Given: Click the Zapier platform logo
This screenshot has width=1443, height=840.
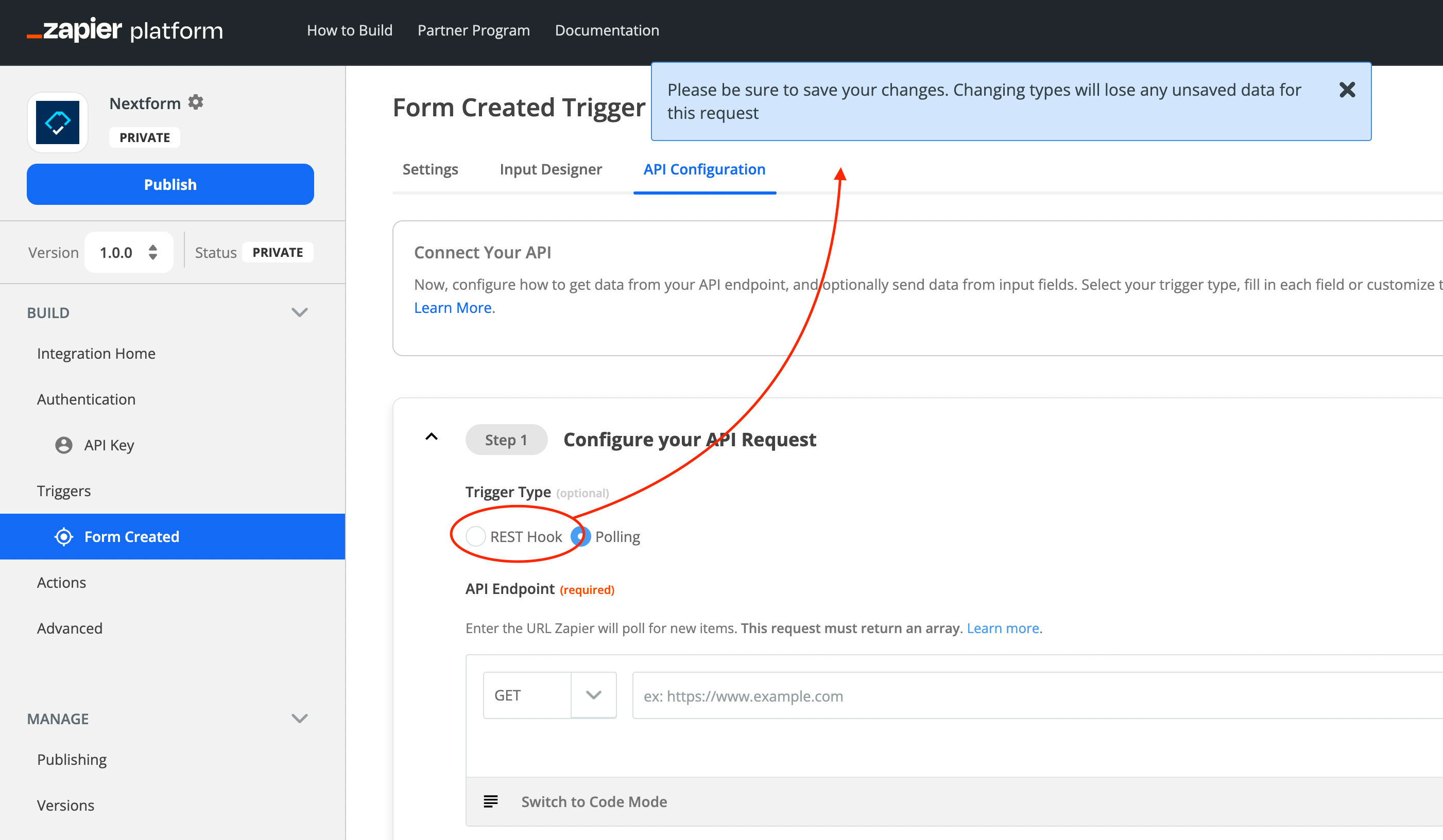Looking at the screenshot, I should pyautogui.click(x=125, y=30).
